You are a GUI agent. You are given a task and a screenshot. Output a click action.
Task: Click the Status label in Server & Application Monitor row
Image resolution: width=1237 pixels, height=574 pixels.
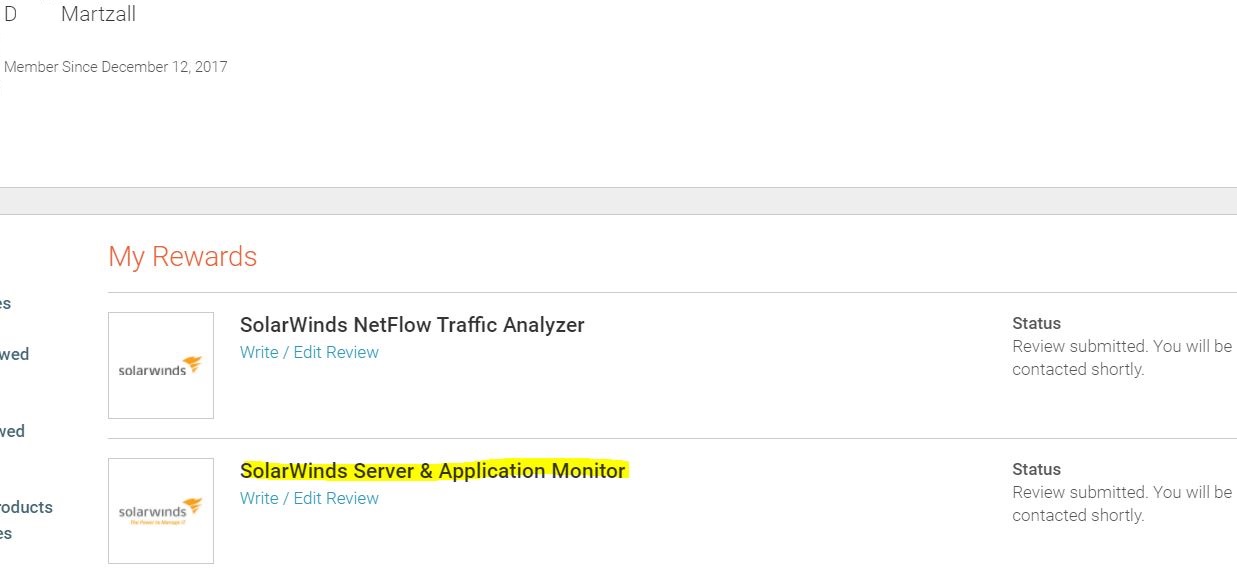coord(1036,469)
